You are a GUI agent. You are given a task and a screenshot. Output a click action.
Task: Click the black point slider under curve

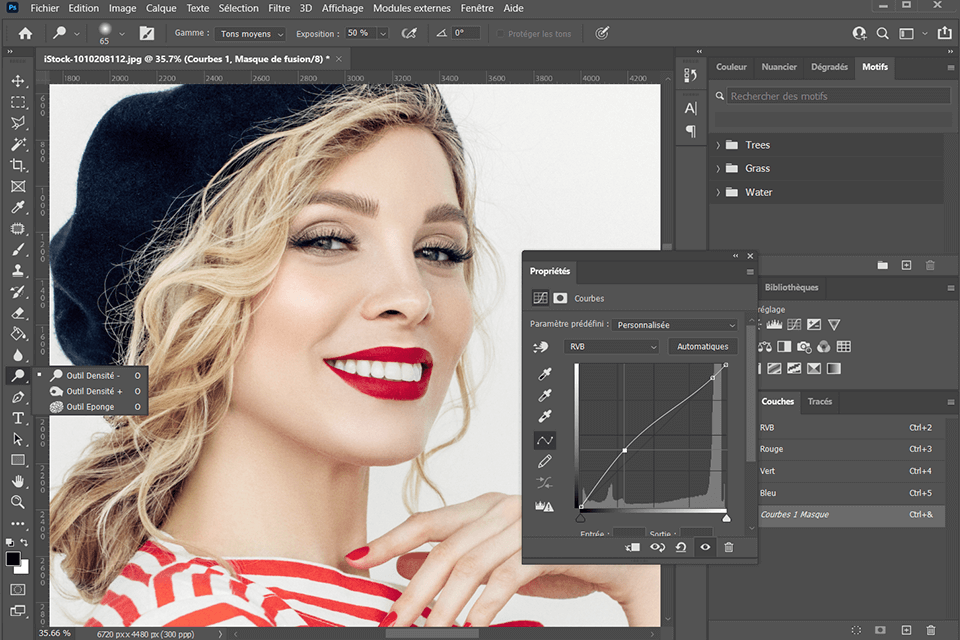tap(580, 519)
